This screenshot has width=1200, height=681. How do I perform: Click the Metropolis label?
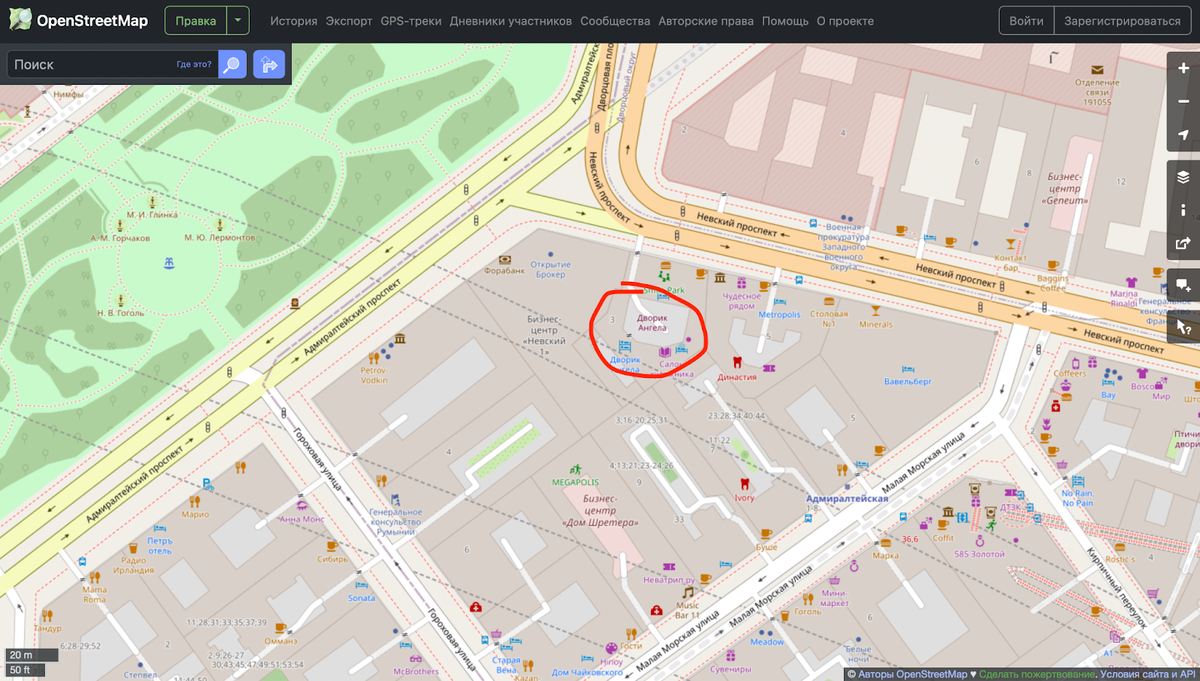click(779, 314)
